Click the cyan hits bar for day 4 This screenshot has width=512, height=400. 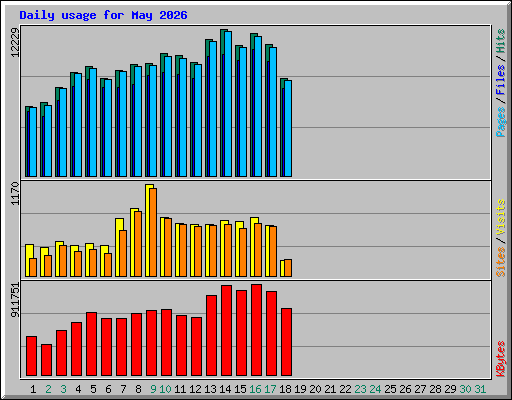point(78,125)
